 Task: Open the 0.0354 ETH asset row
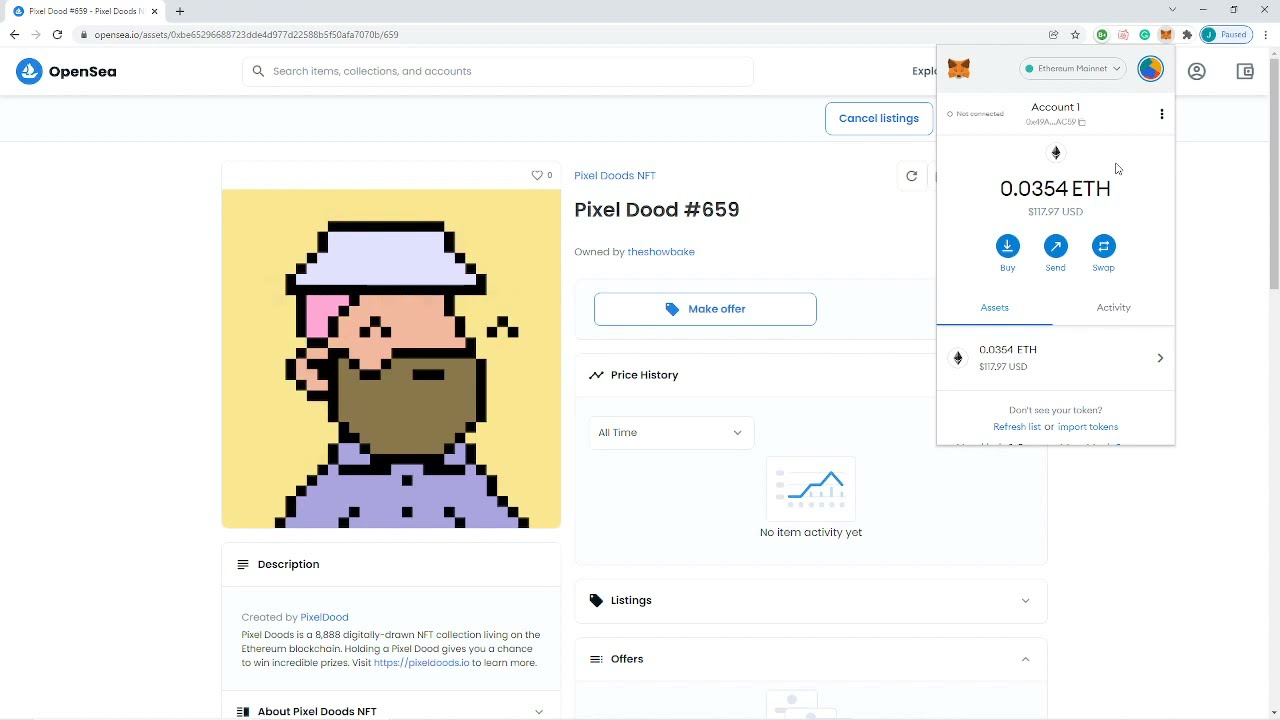click(1055, 358)
